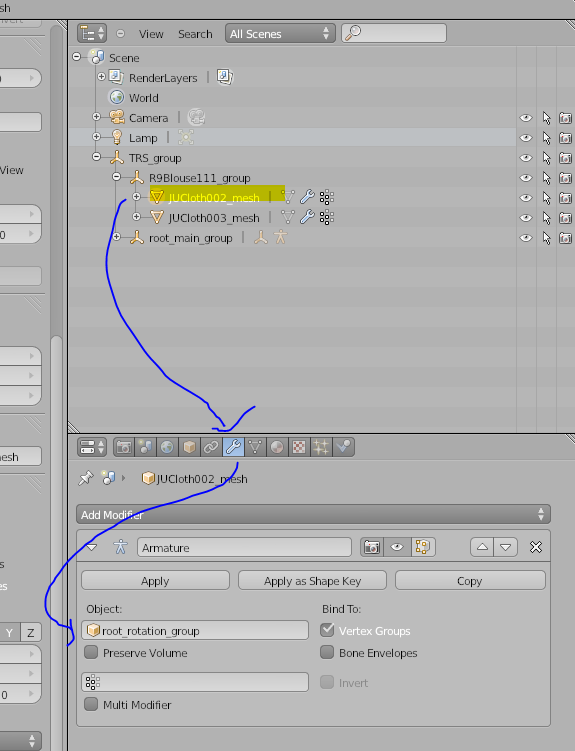Open the Render properties tab
575x751 pixels.
click(124, 447)
